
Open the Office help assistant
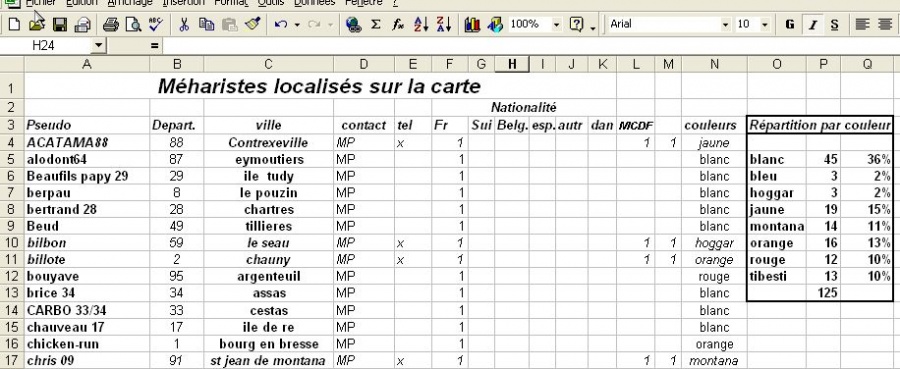point(576,25)
